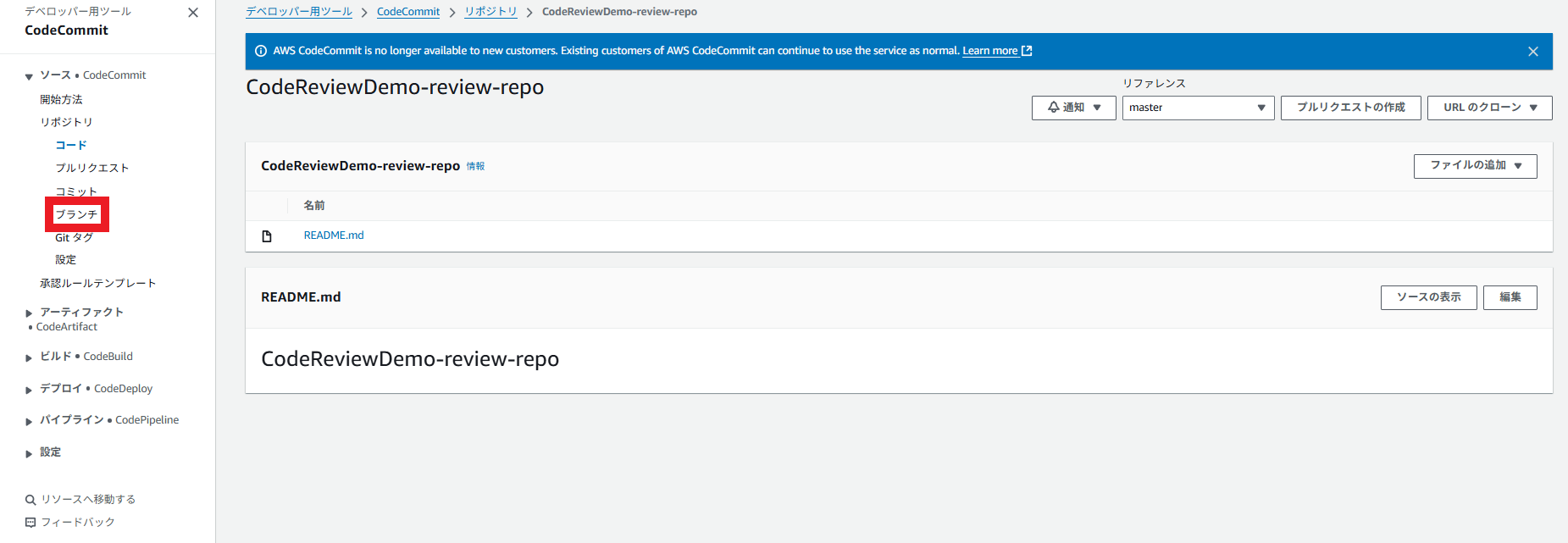This screenshot has height=543, width=1568.
Task: Click the 名前 column header
Action: click(x=314, y=206)
